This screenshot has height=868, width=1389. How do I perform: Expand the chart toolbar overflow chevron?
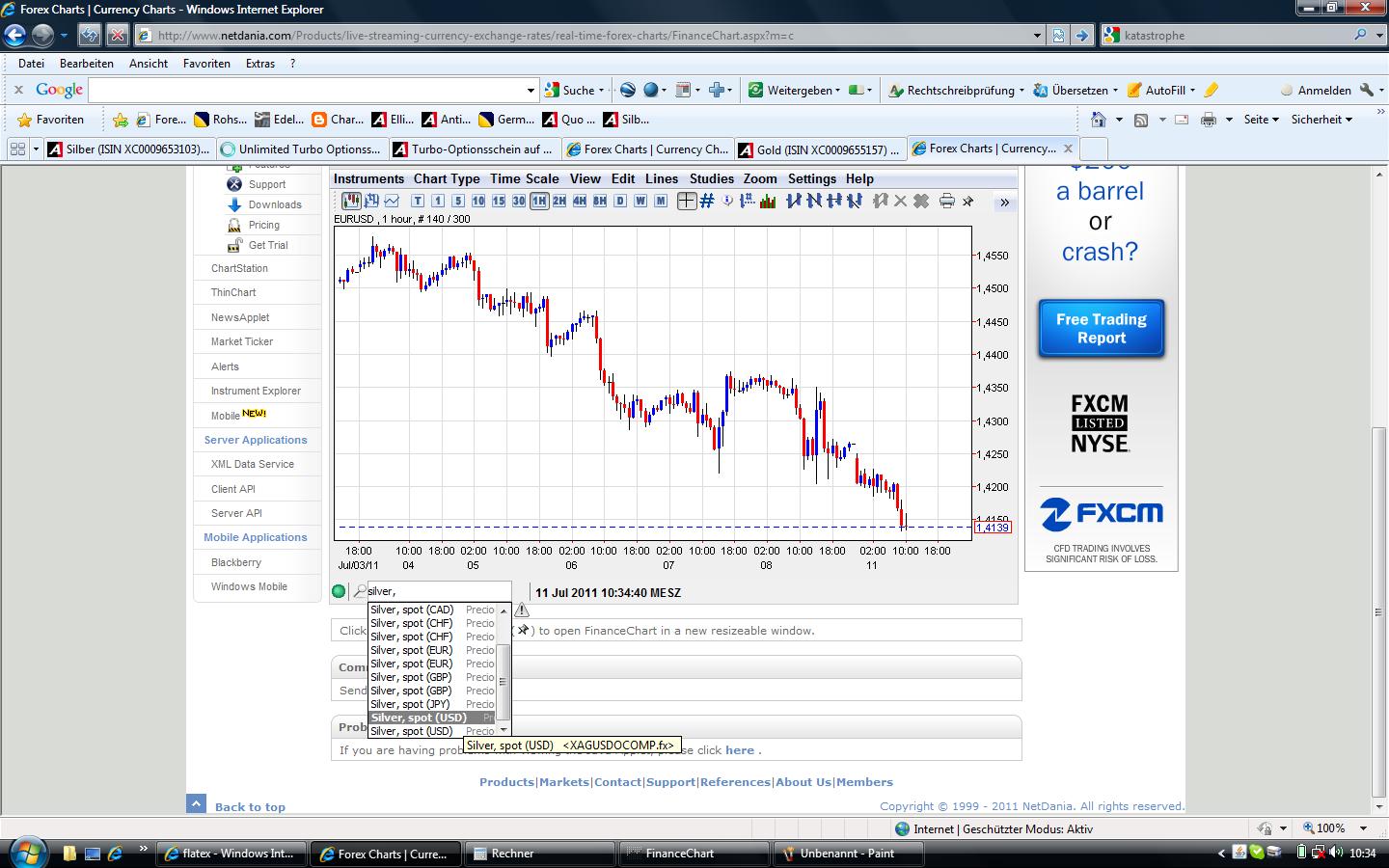(1004, 202)
